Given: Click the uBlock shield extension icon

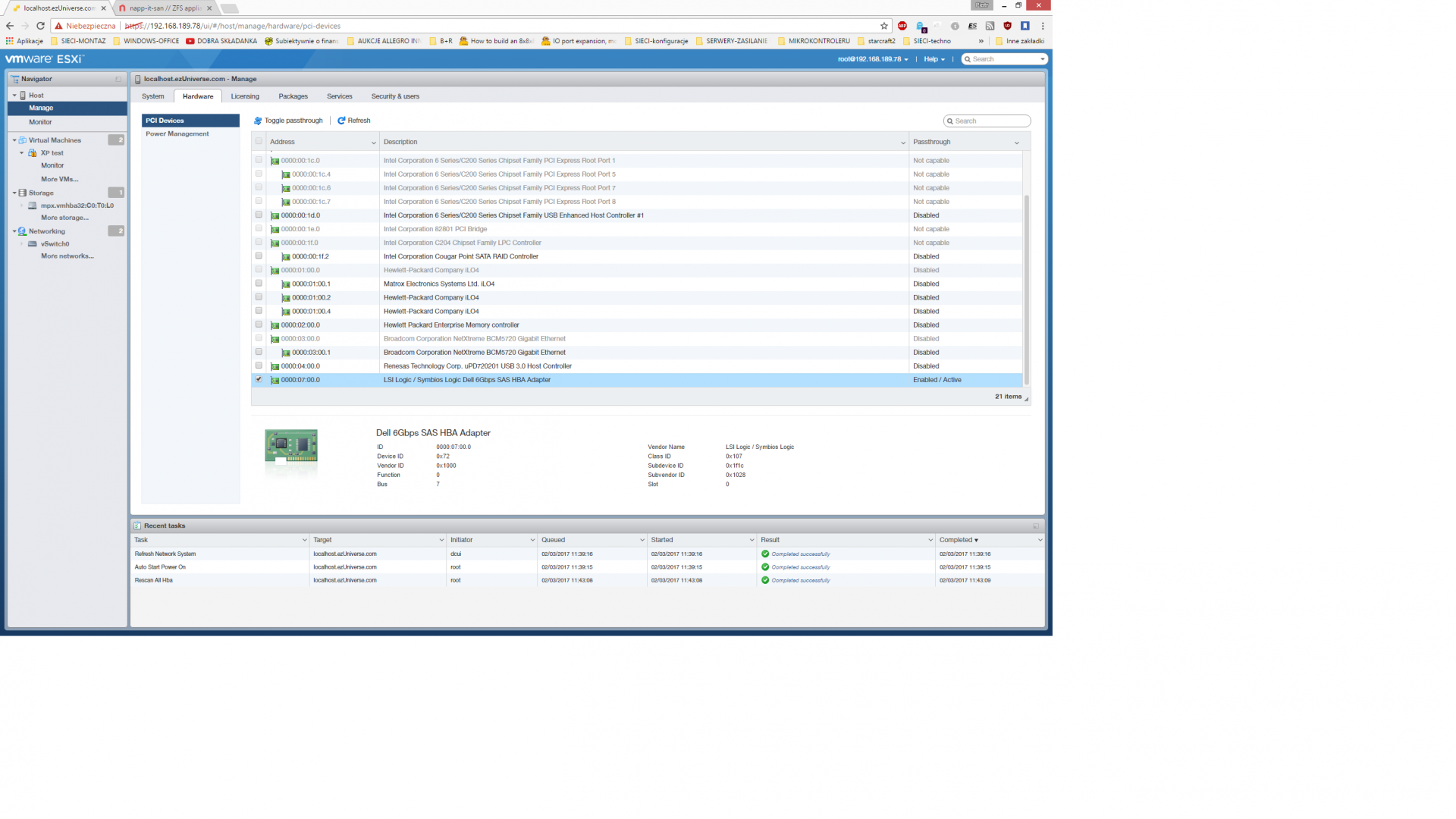Looking at the screenshot, I should [x=1007, y=26].
